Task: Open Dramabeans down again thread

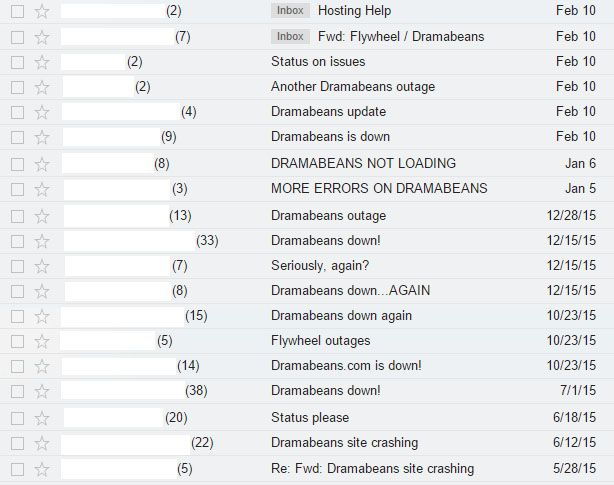Action: (341, 316)
